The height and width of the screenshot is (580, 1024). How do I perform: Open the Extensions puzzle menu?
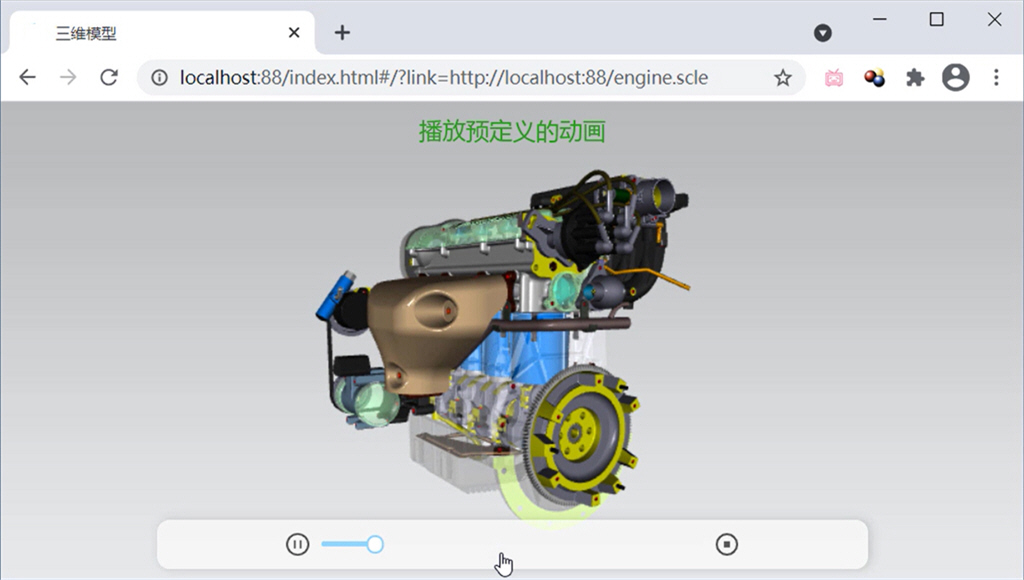(x=915, y=78)
